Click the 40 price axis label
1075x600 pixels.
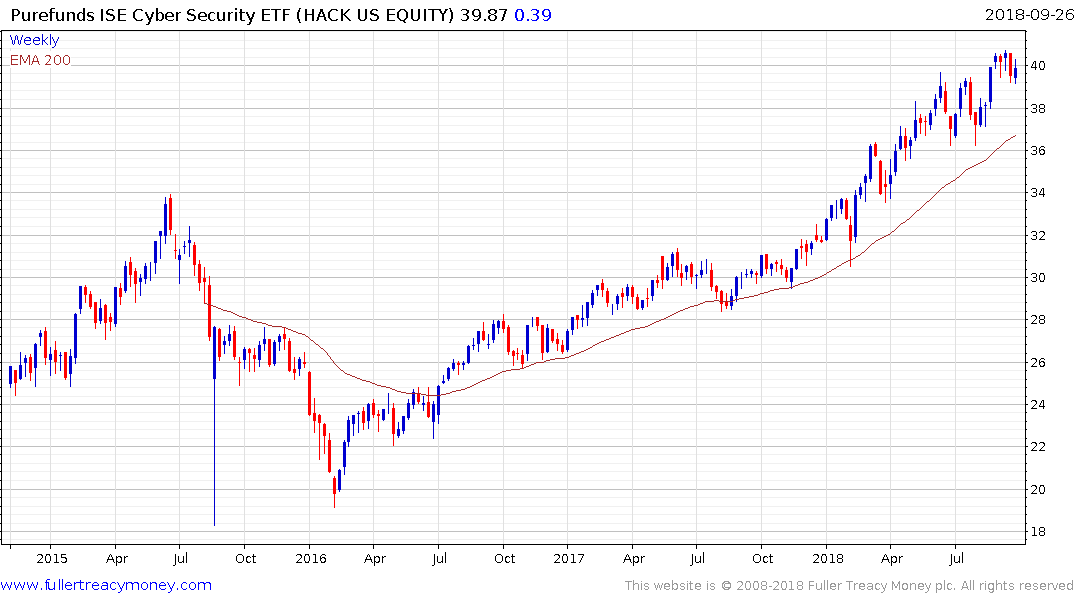1037,66
